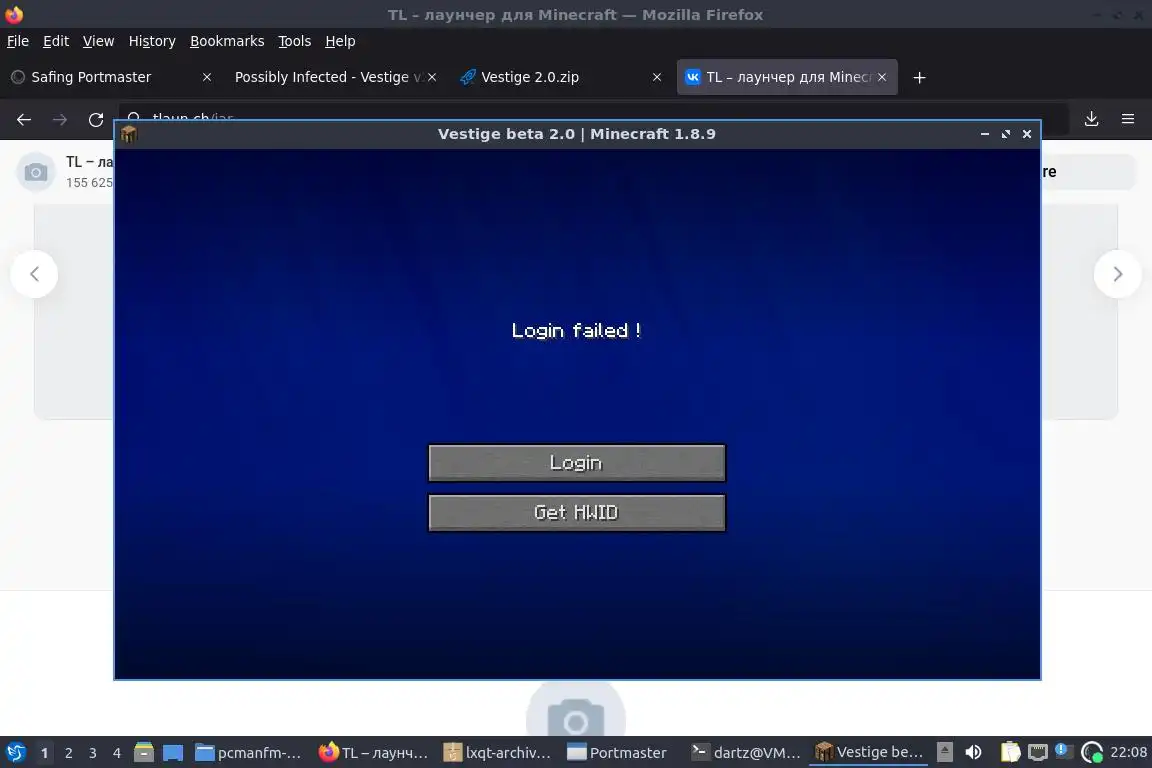Click the Portmaster status tray icon

coord(1092,752)
